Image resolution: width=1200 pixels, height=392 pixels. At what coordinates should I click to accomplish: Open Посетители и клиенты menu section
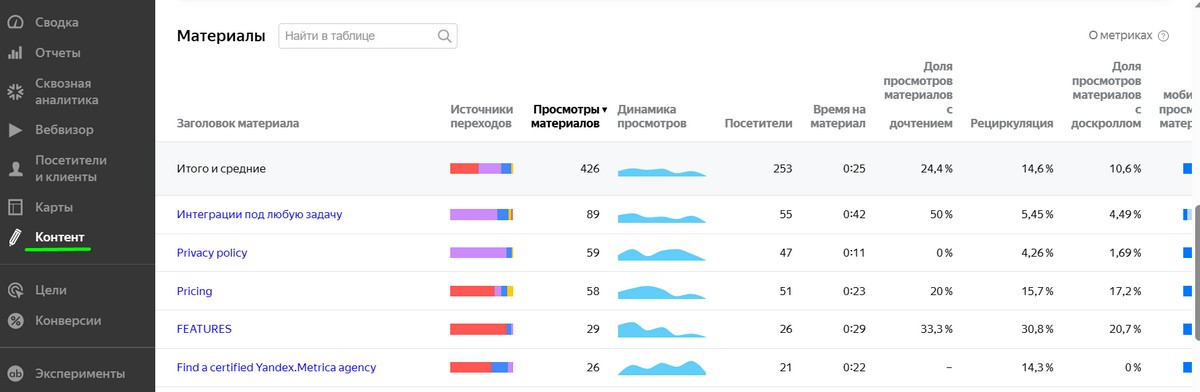point(70,169)
